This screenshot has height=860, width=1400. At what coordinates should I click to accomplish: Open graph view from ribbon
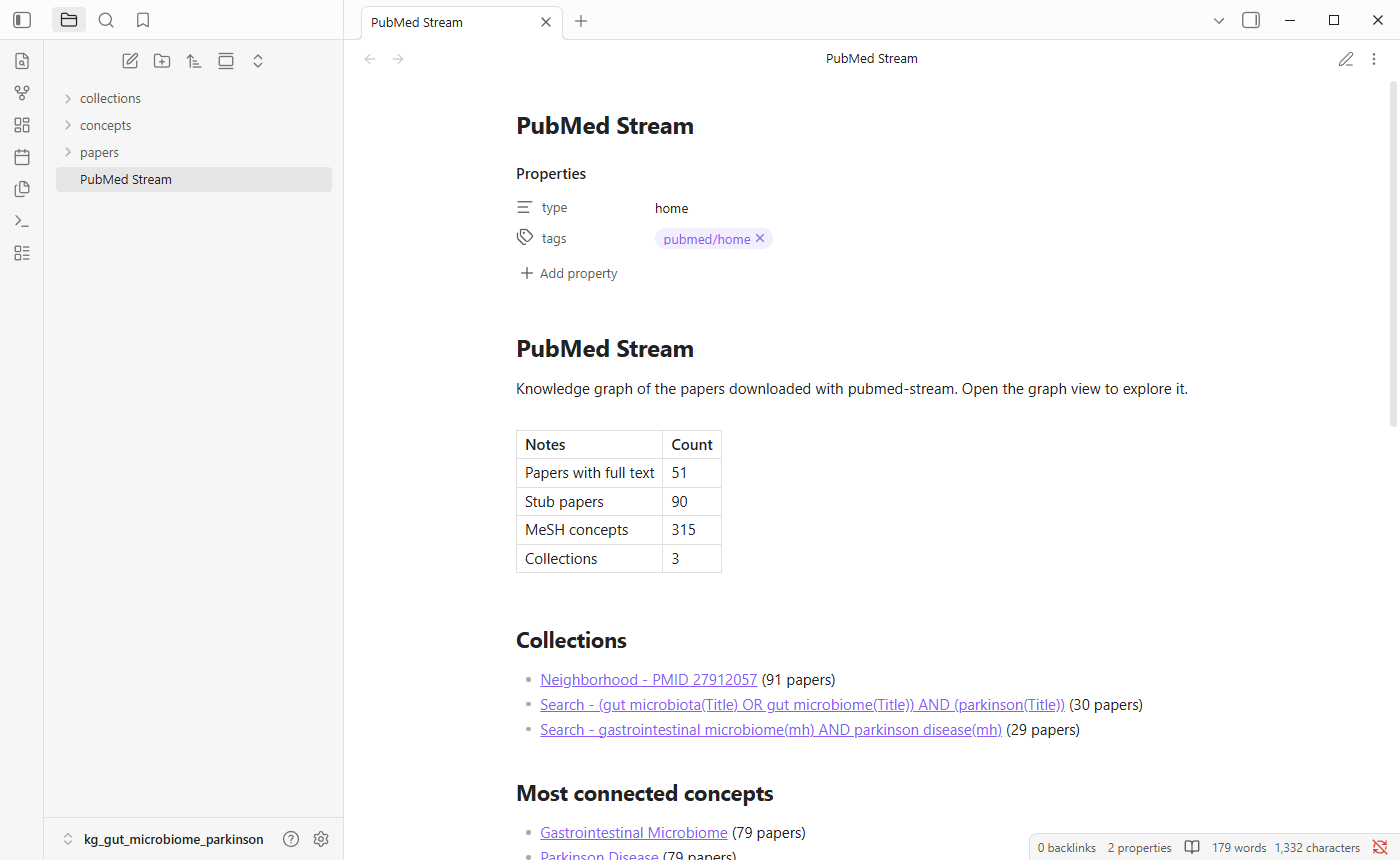(22, 93)
